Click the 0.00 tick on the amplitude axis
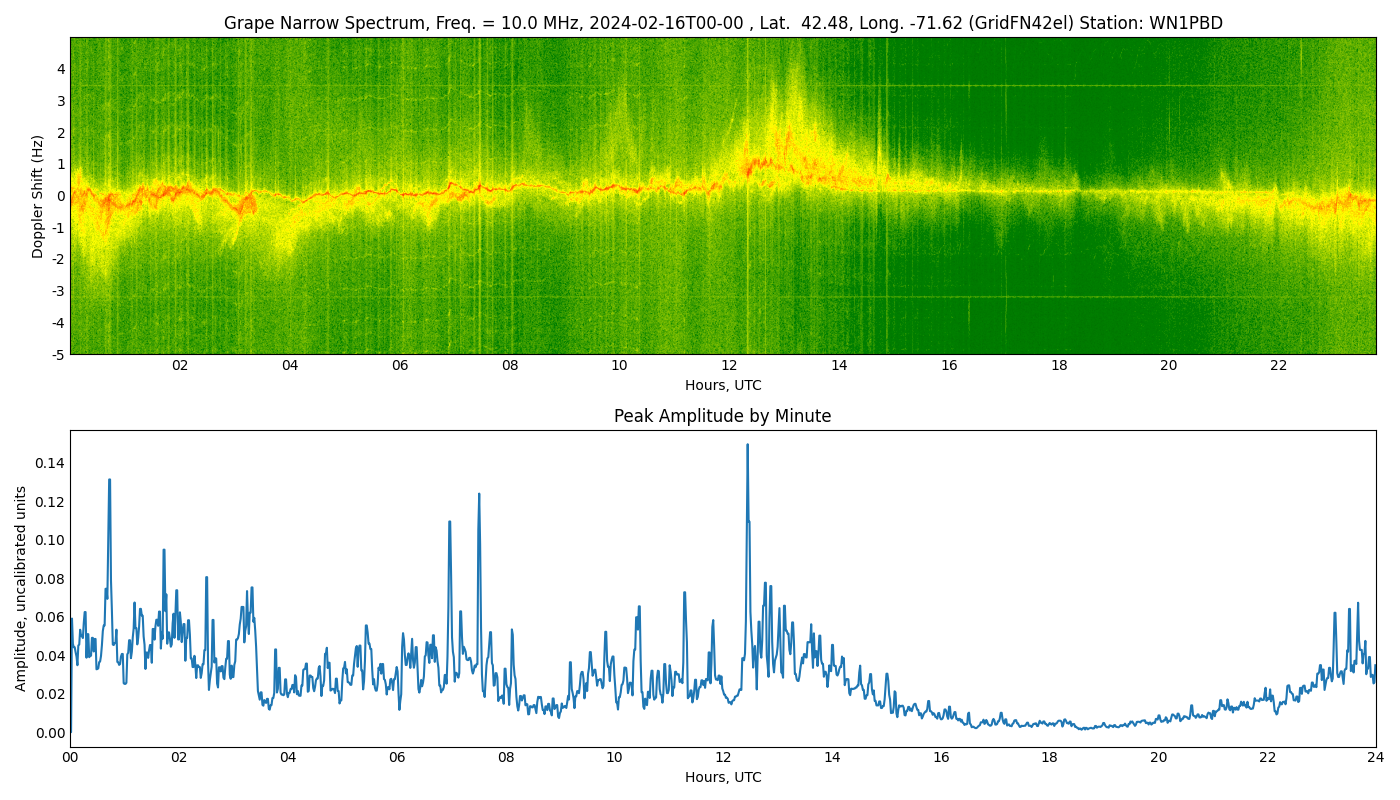1400x800 pixels. (50, 733)
